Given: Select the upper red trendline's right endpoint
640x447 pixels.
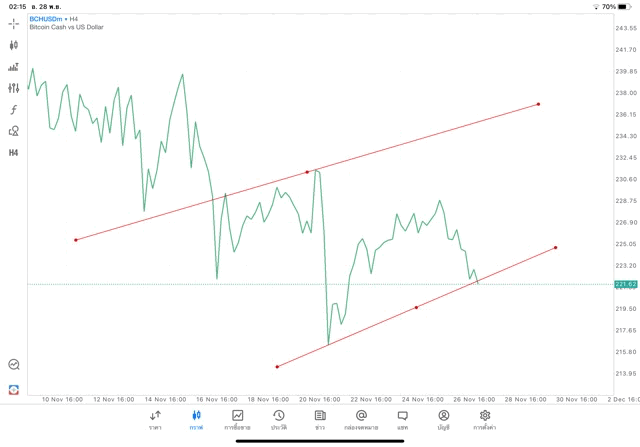Looking at the screenshot, I should pos(538,104).
